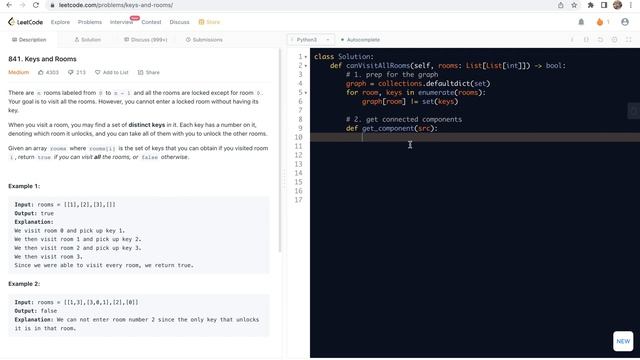Open the Problems menu item
The width and height of the screenshot is (640, 360).
pos(90,22)
